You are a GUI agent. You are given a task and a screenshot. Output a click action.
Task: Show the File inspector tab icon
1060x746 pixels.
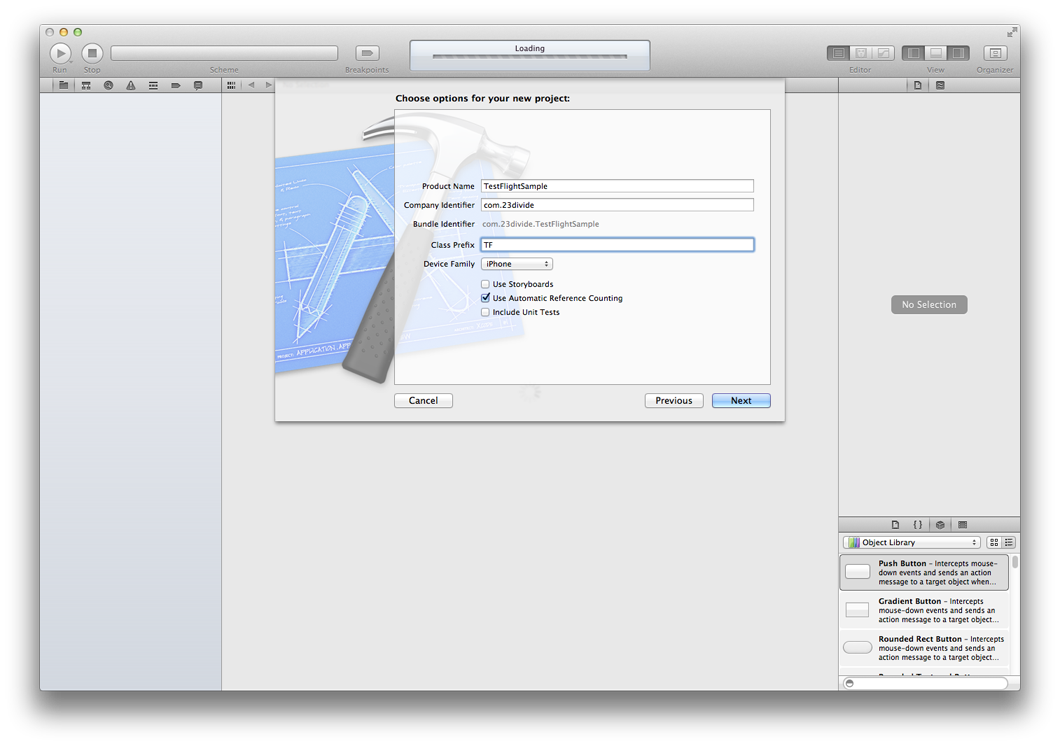(x=917, y=85)
